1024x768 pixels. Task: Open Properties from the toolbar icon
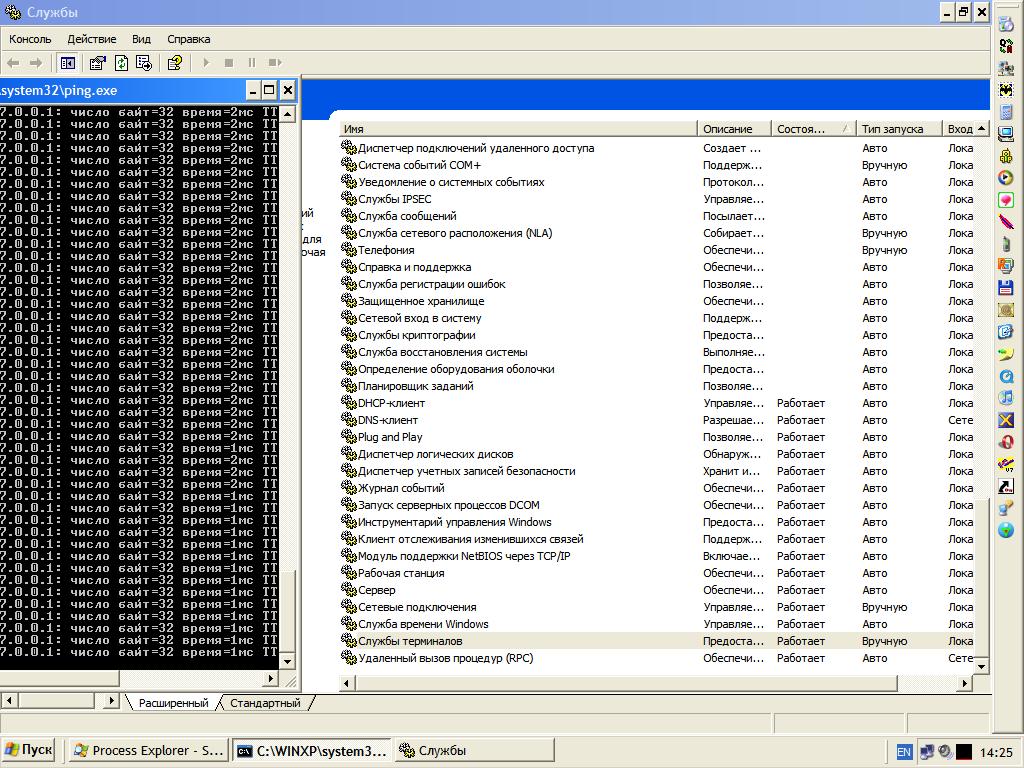click(x=97, y=63)
